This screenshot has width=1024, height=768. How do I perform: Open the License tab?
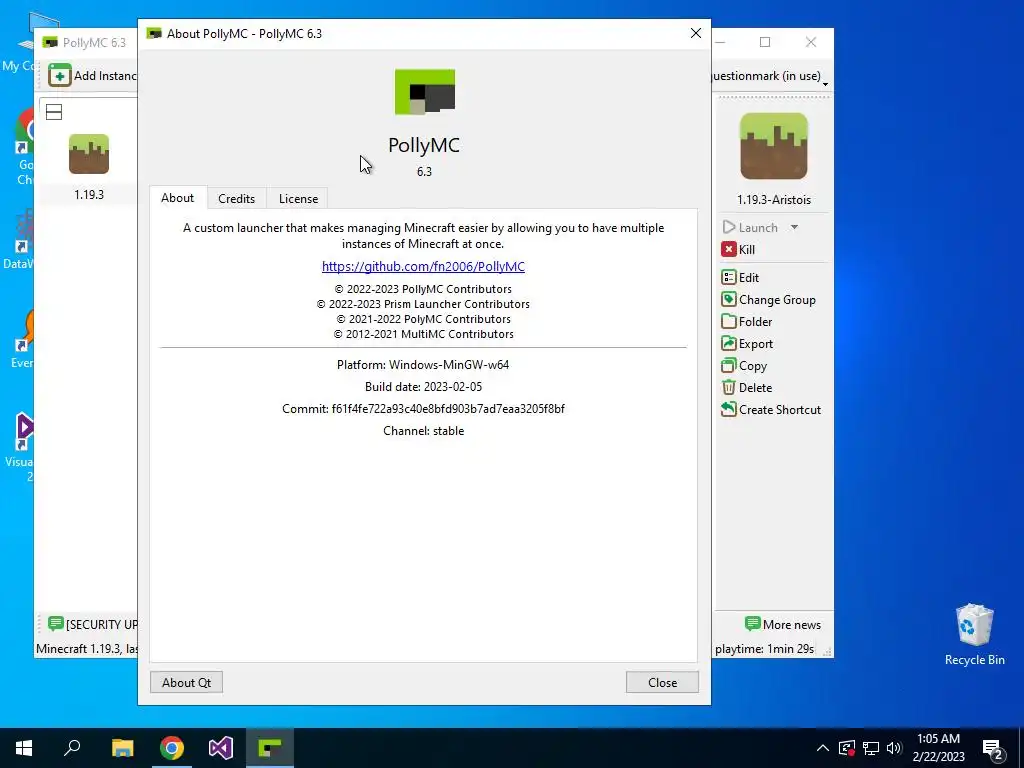[x=298, y=199]
